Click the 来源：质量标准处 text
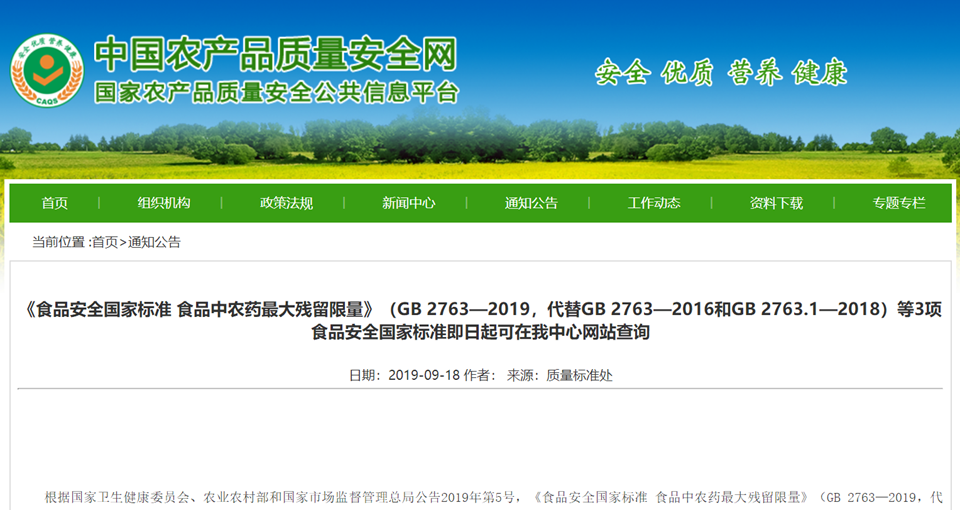This screenshot has height=510, width=960. coord(560,375)
